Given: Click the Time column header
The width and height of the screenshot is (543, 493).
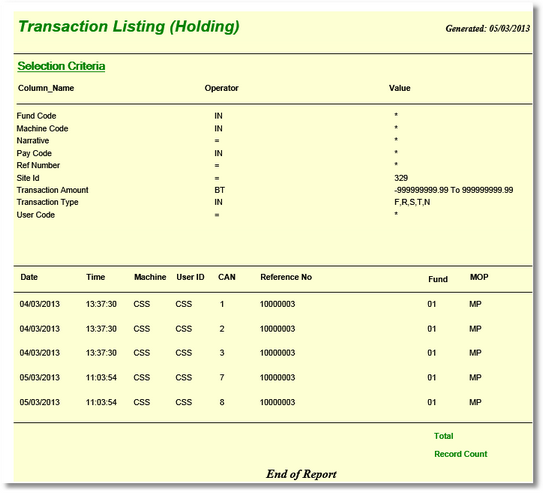Looking at the screenshot, I should click(x=96, y=277).
